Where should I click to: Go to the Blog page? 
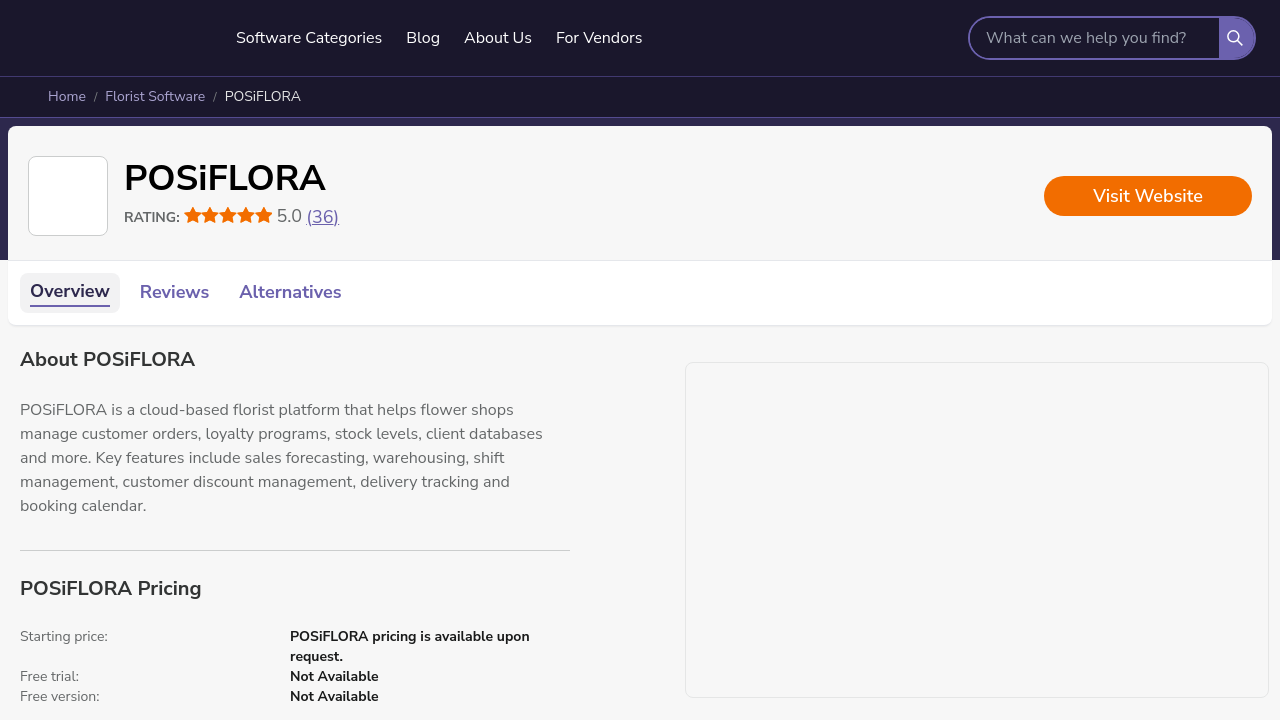click(x=423, y=38)
